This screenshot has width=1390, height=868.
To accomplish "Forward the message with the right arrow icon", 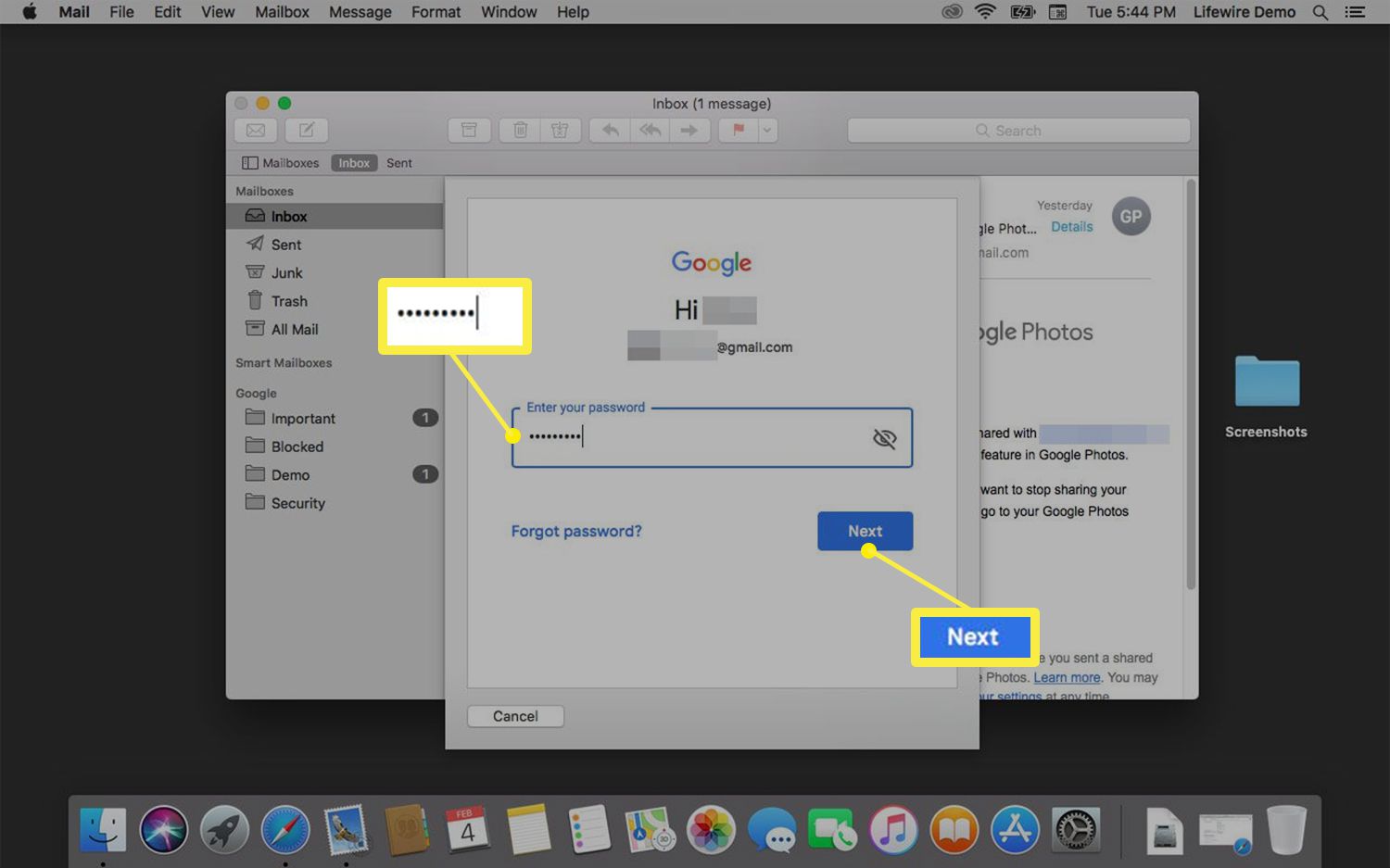I will [x=690, y=131].
